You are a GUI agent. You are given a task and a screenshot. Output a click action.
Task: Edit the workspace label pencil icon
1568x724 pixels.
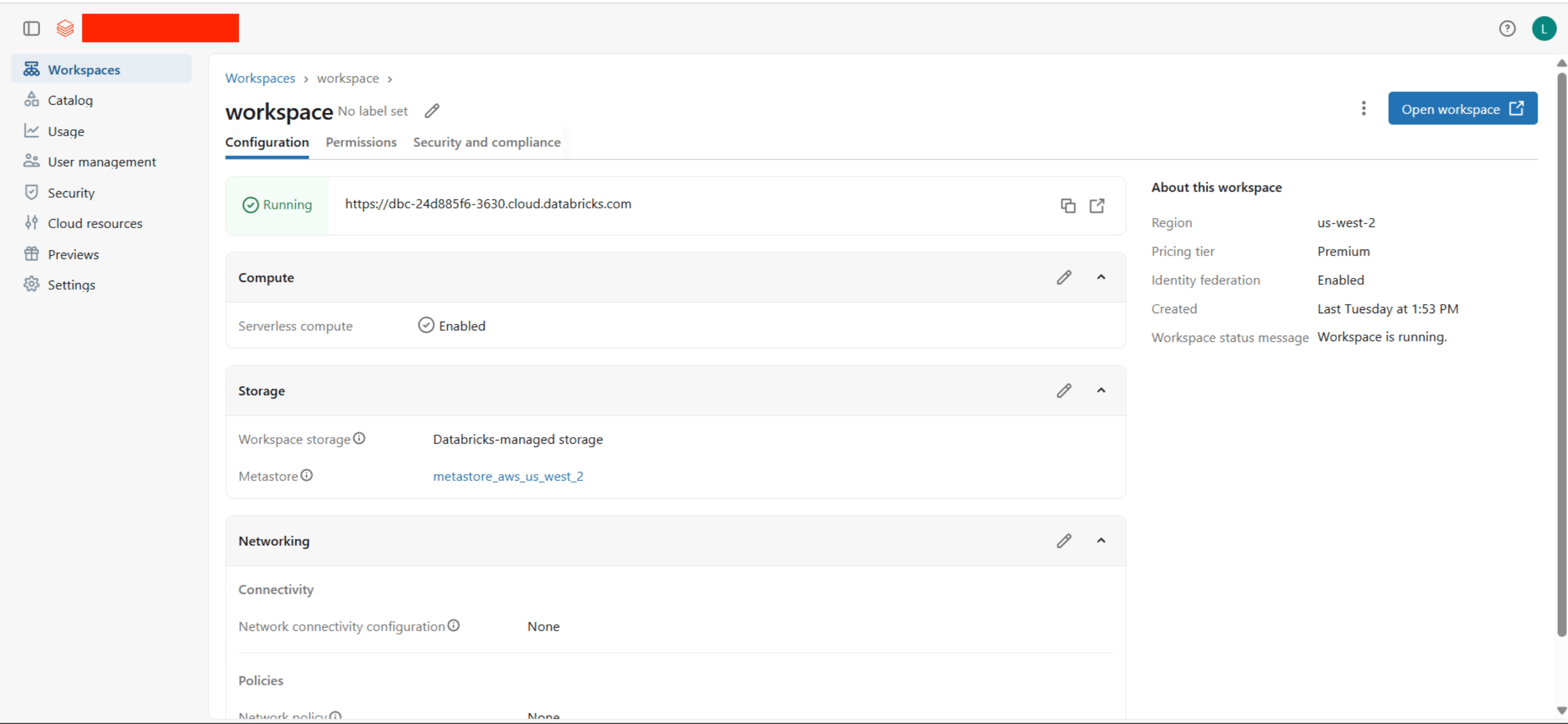(432, 111)
